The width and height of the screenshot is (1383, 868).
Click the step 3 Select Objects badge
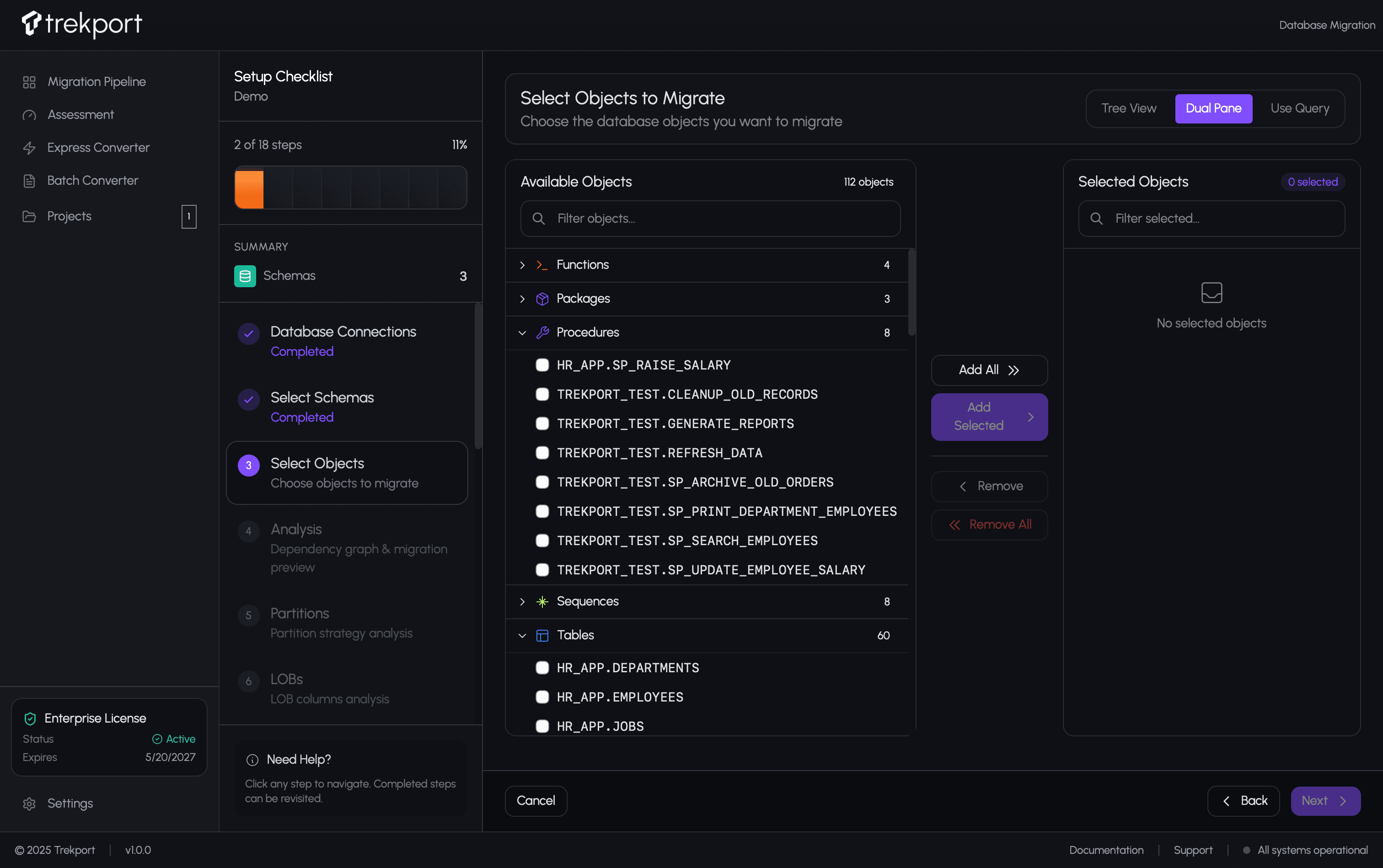point(249,466)
